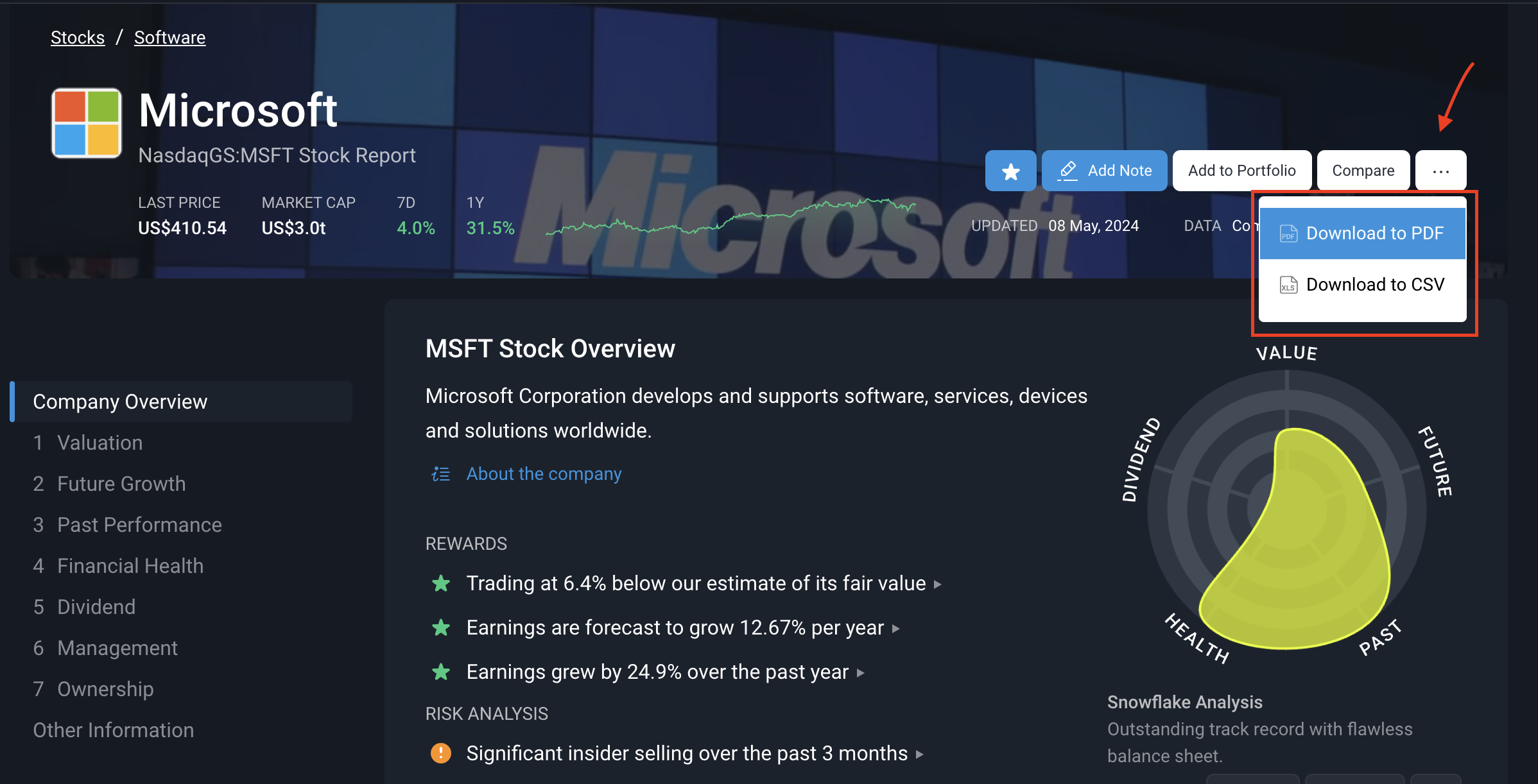
Task: Go to Other Information section
Action: (113, 730)
